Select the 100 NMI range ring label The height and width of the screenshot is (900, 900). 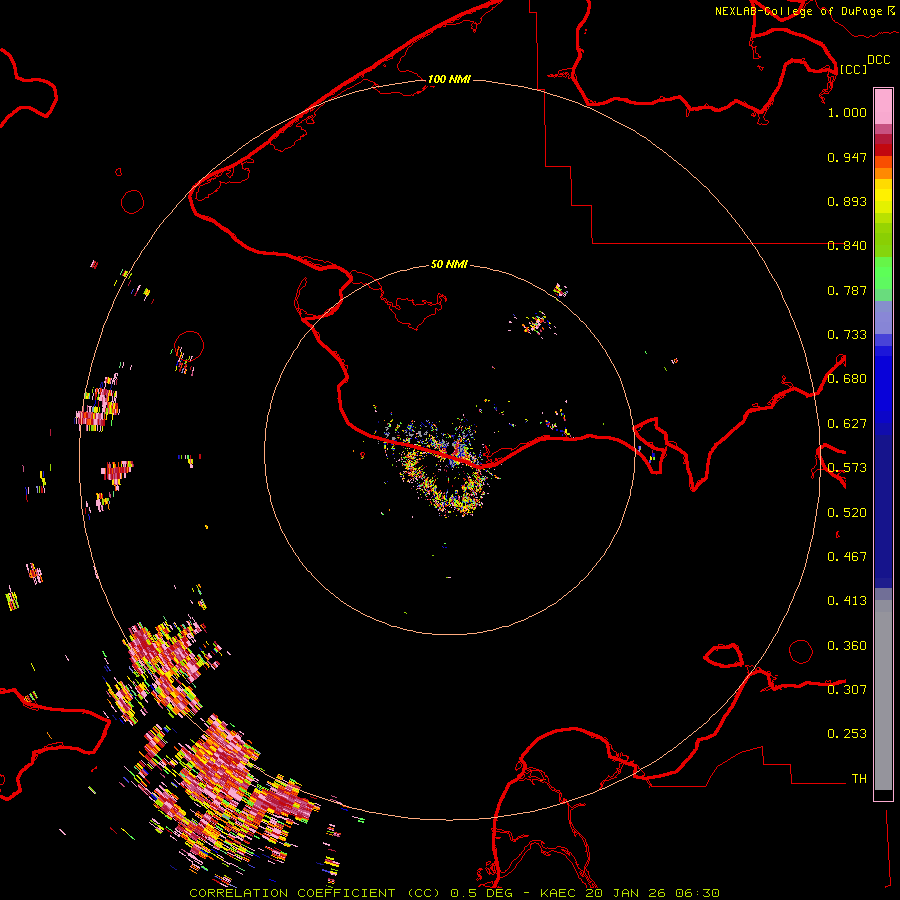[449, 79]
